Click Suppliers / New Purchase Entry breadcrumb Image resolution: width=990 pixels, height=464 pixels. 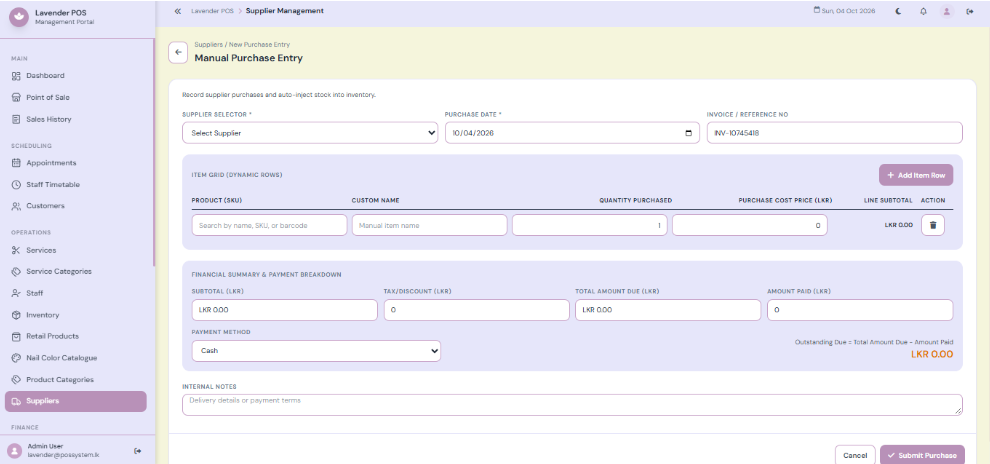[x=242, y=45]
